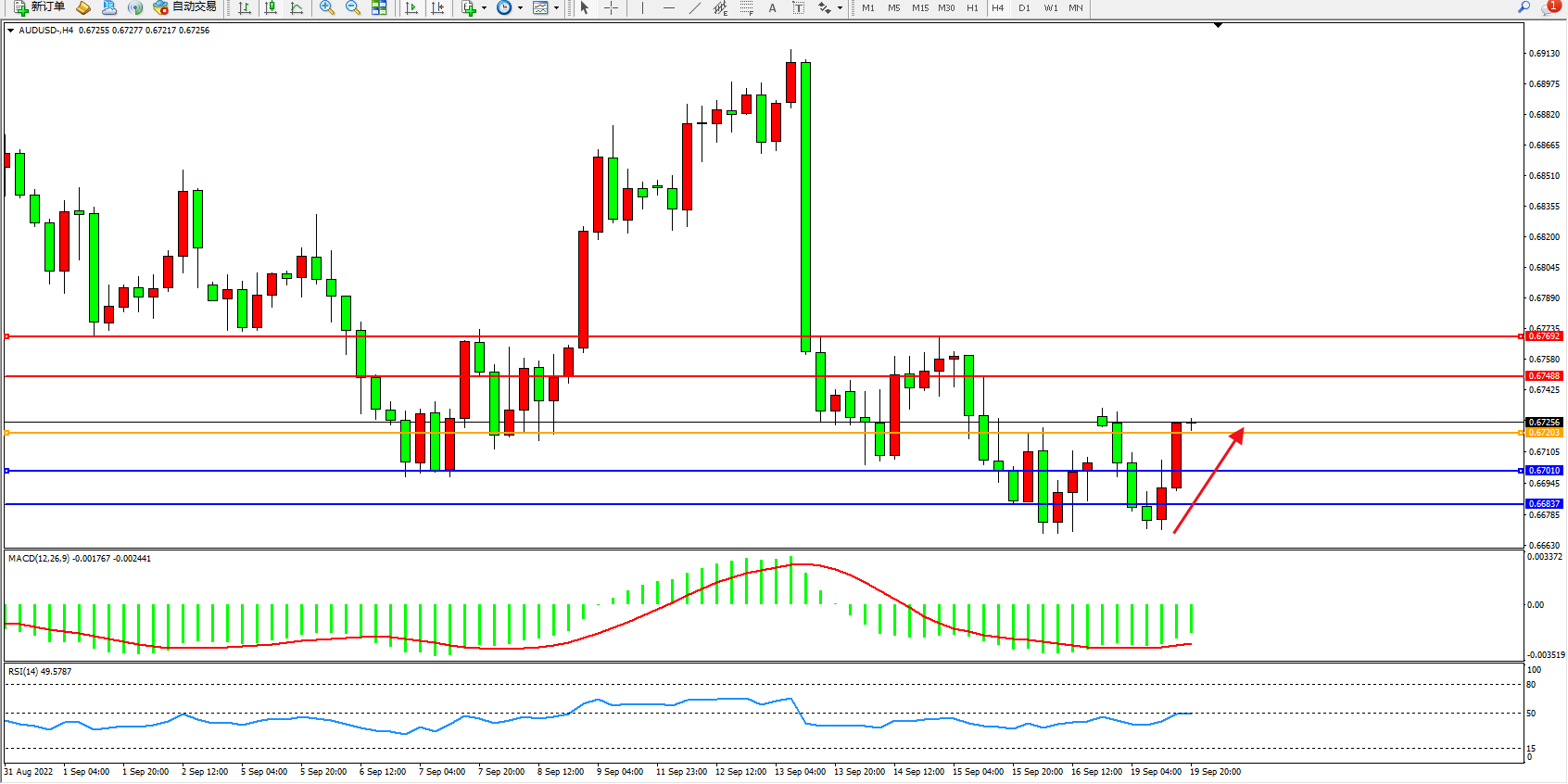Click the search magnifier icon at top right
The width and height of the screenshot is (1568, 784).
1524,7
